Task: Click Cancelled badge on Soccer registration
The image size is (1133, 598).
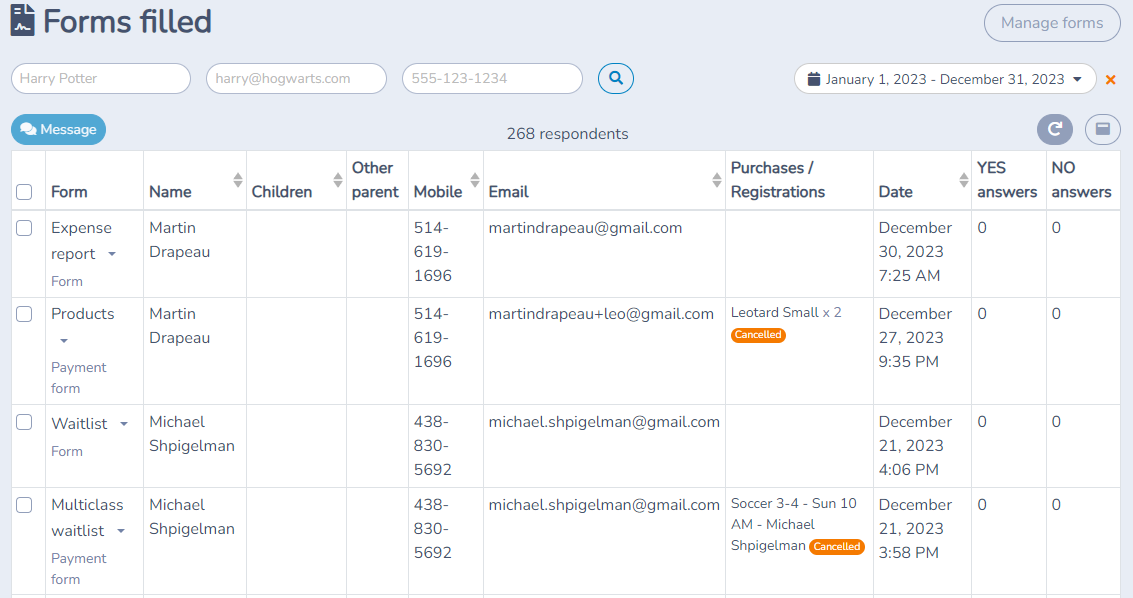Action: [837, 546]
